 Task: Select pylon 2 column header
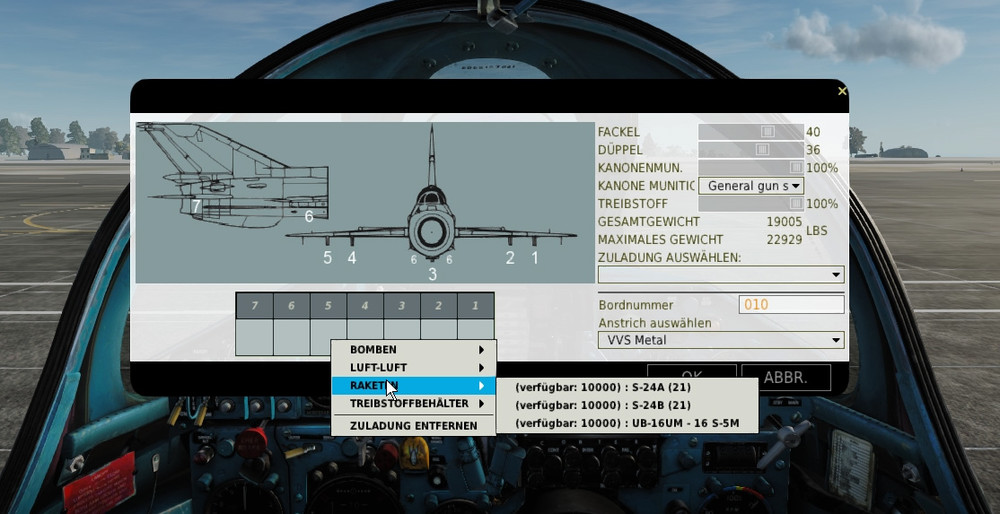click(x=439, y=306)
